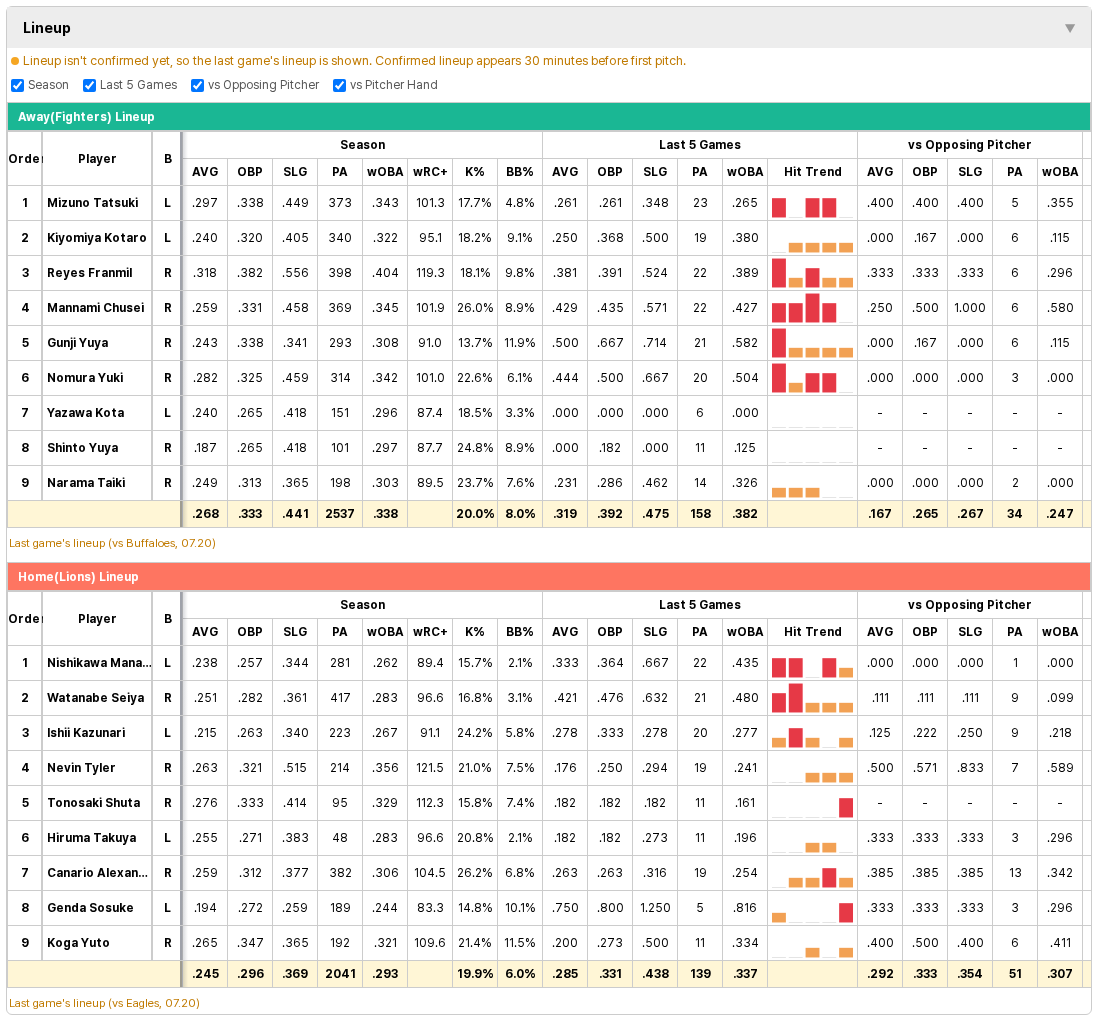The image size is (1098, 1021).
Task: Disable vs Opposing Pitcher checkbox
Action: (x=197, y=85)
